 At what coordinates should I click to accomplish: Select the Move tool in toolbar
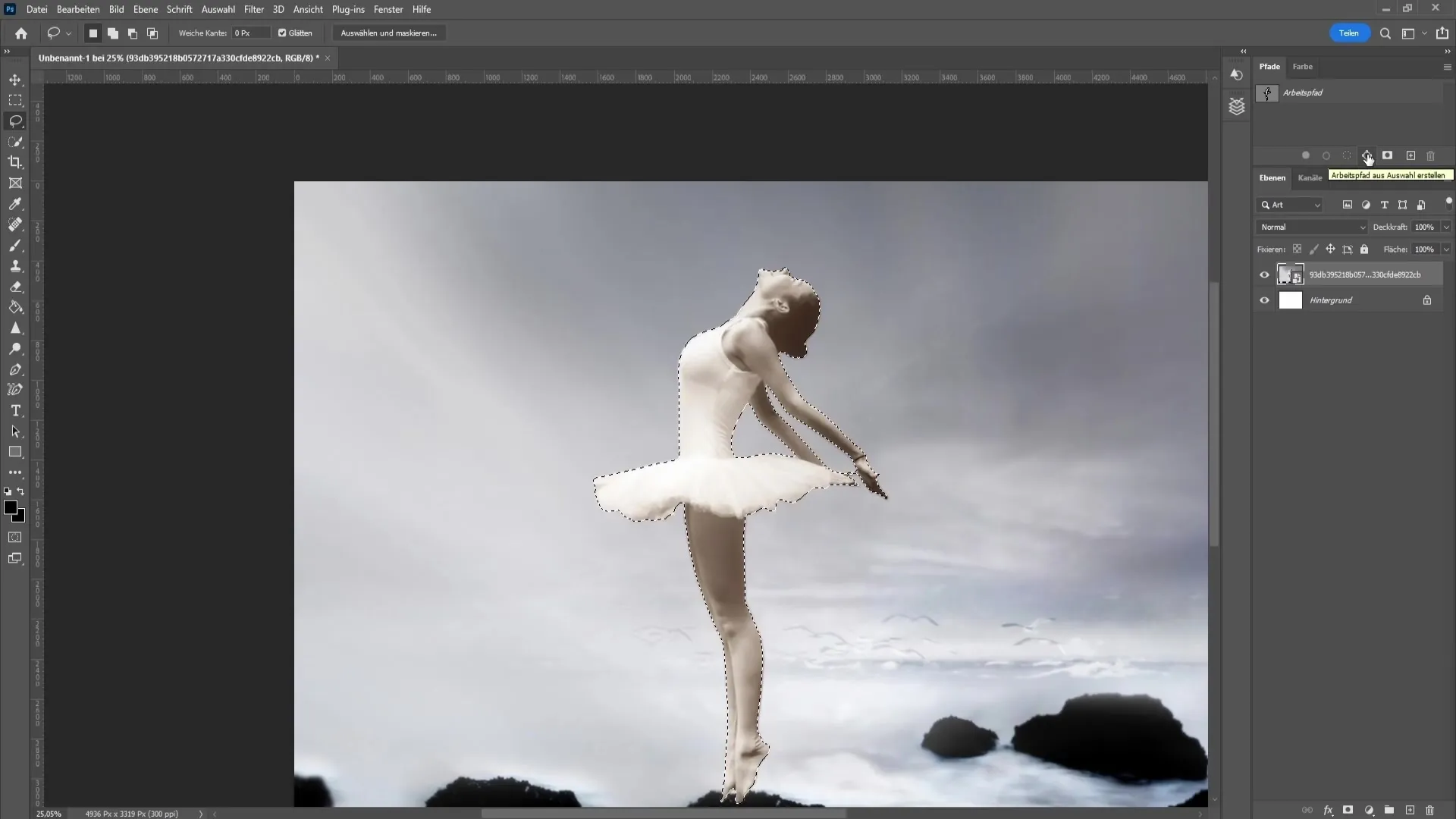(x=15, y=80)
